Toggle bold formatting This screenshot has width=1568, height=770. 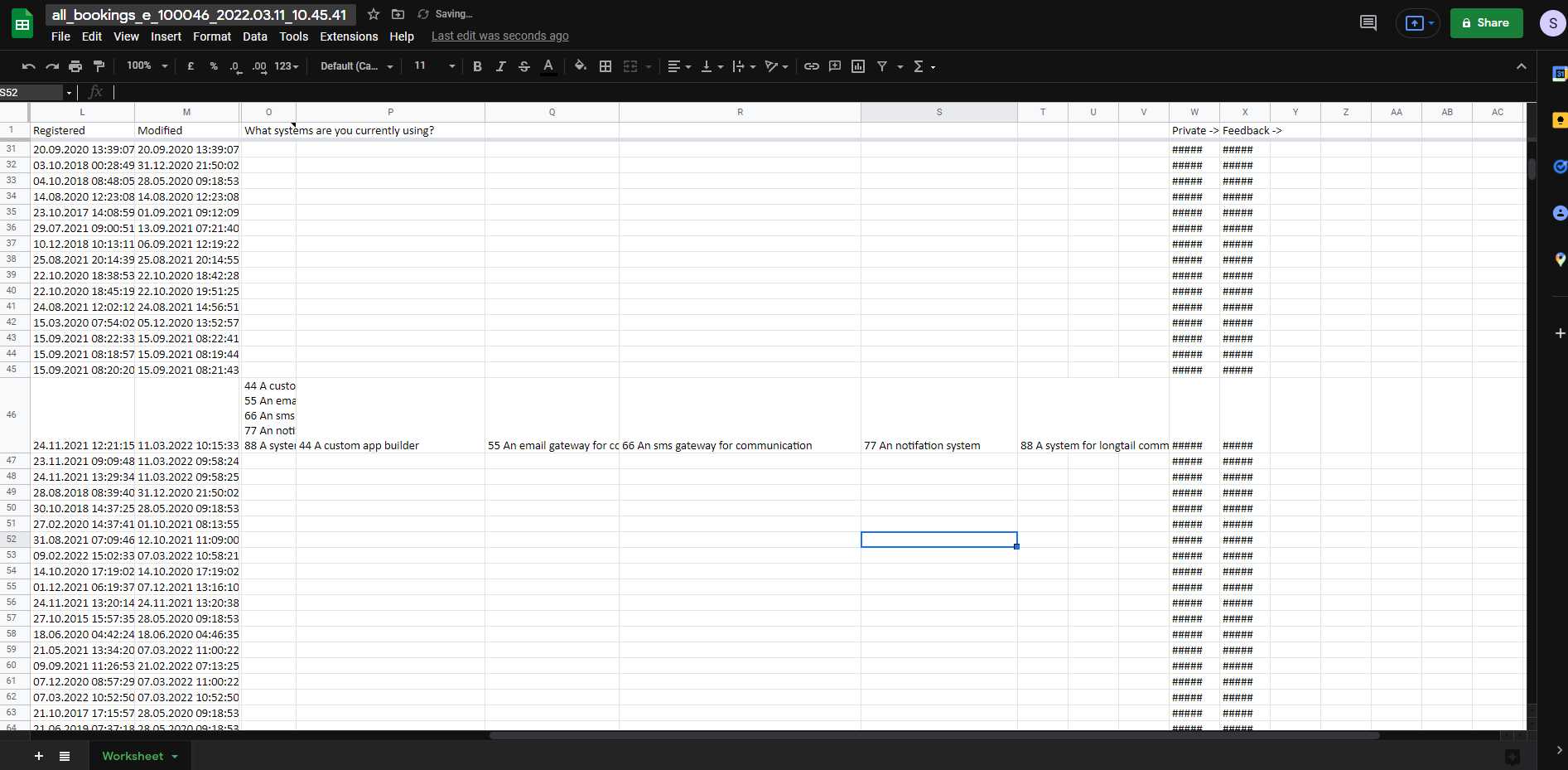click(x=477, y=66)
